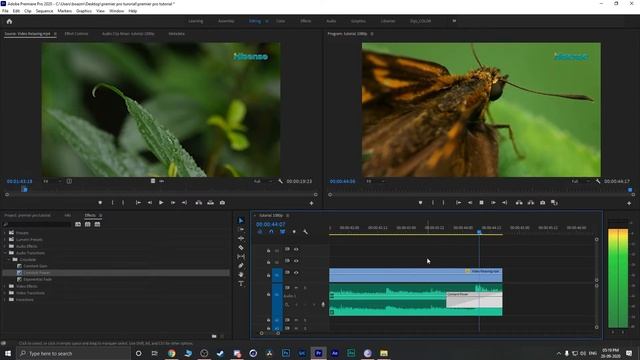This screenshot has height=360, width=640.
Task: Expand the Lumetri Presets folder
Action: point(5,240)
